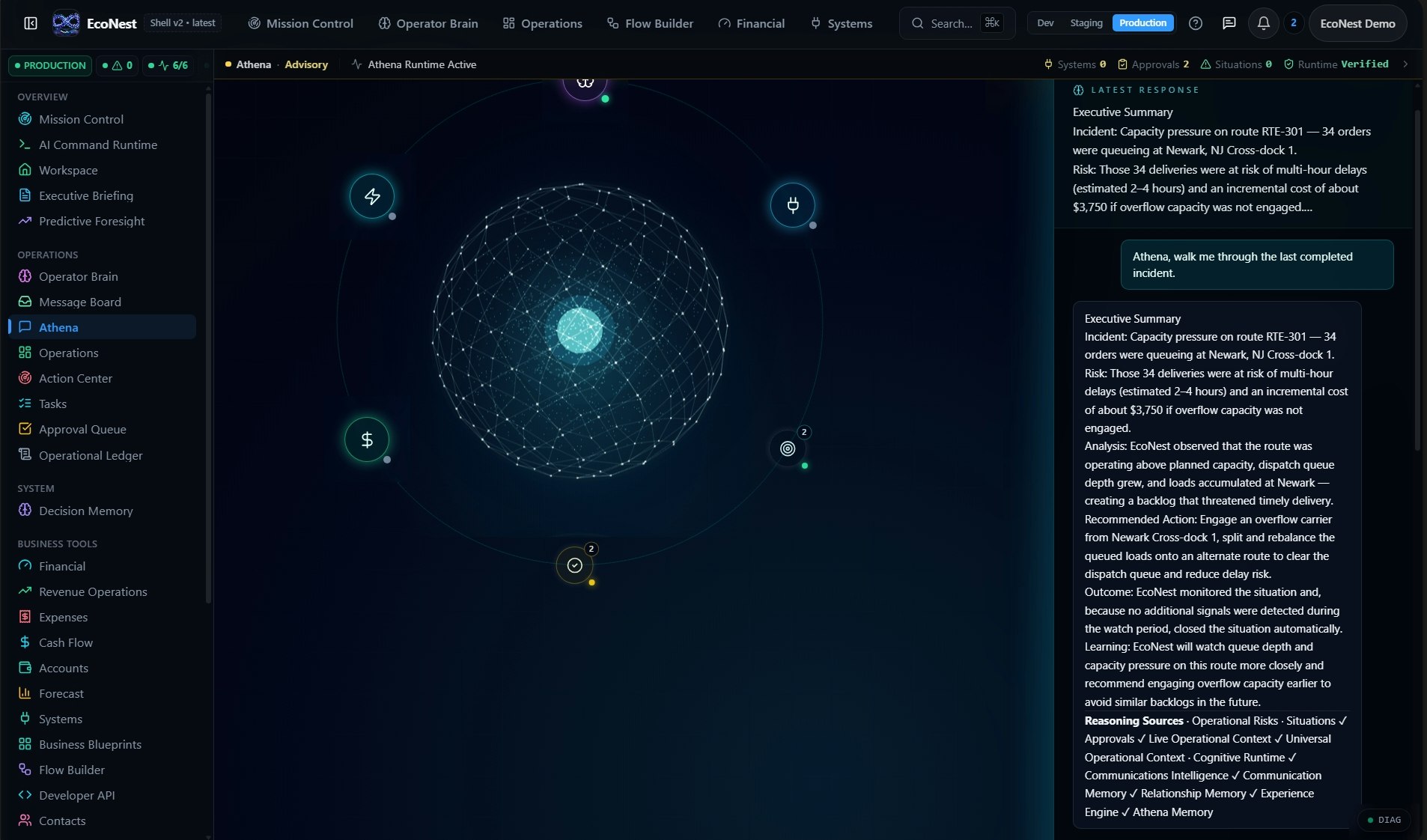Open the notifications bell icon
1427x840 pixels.
click(x=1264, y=23)
